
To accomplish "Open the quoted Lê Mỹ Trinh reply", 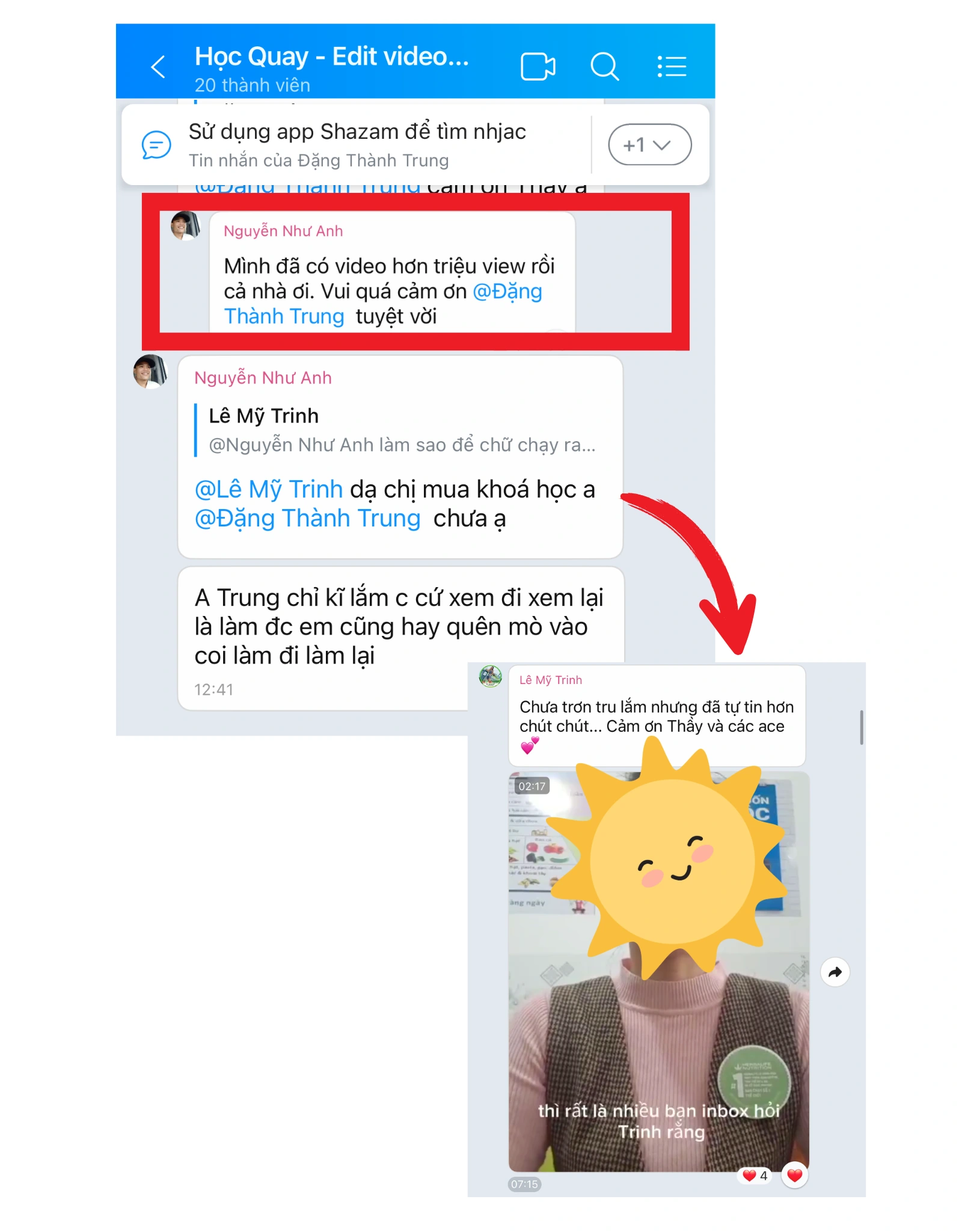I will click(x=397, y=430).
